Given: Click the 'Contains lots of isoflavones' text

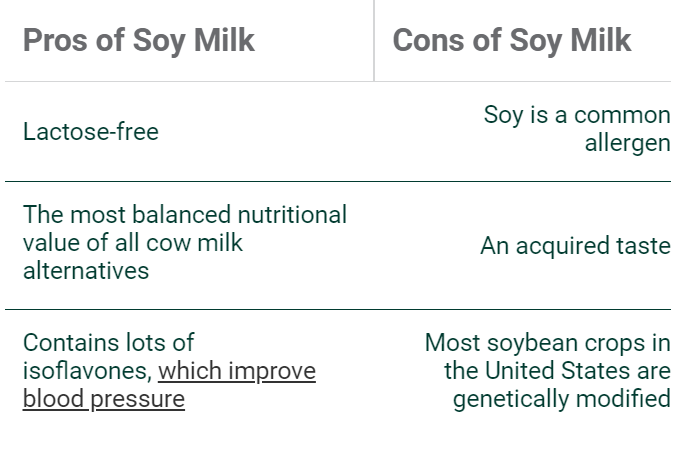Looking at the screenshot, I should 109,357.
